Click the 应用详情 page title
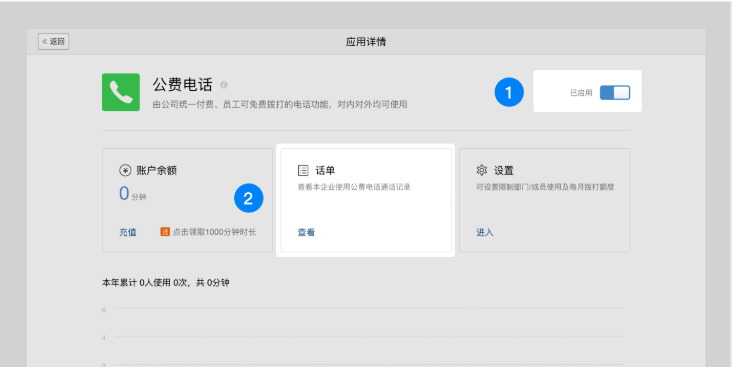 (x=366, y=42)
